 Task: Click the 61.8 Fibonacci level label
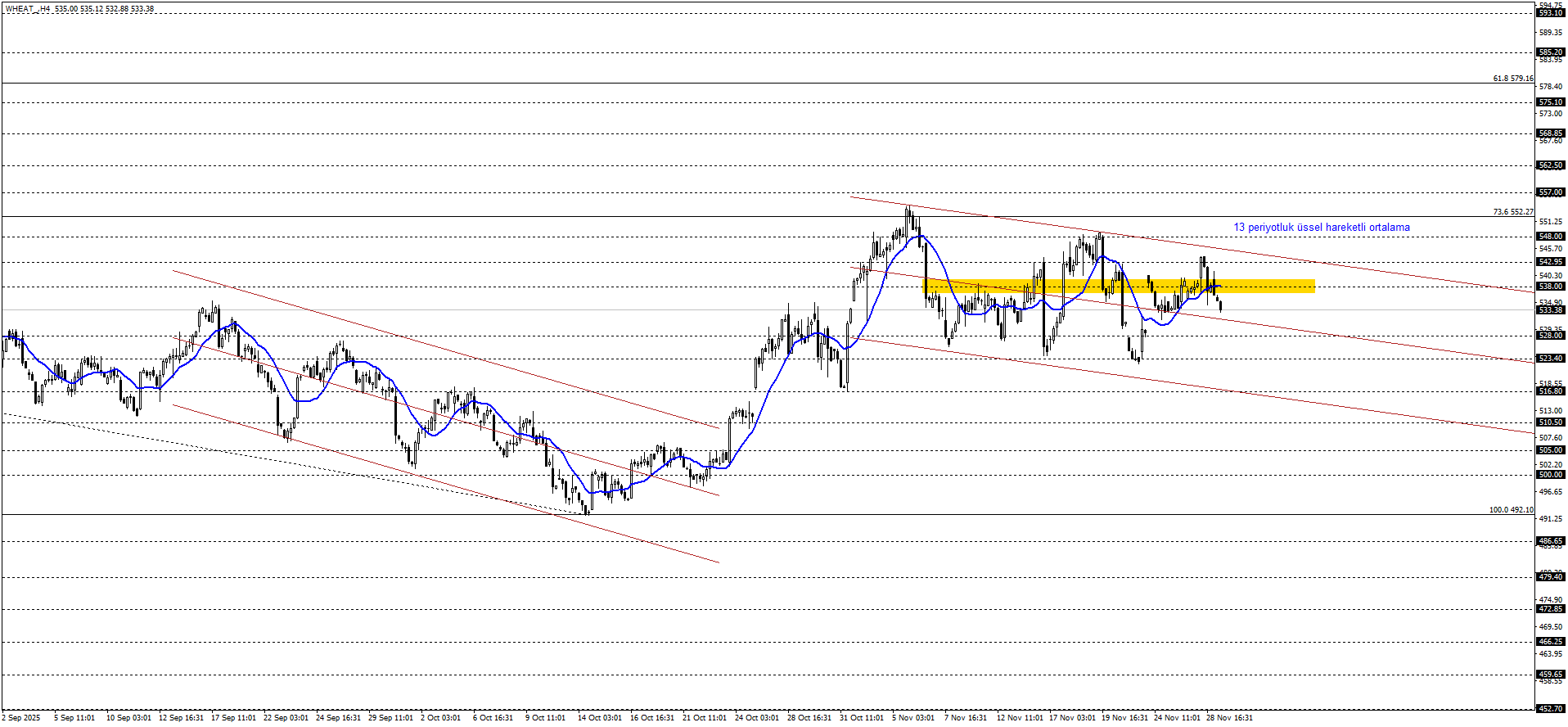point(1512,79)
